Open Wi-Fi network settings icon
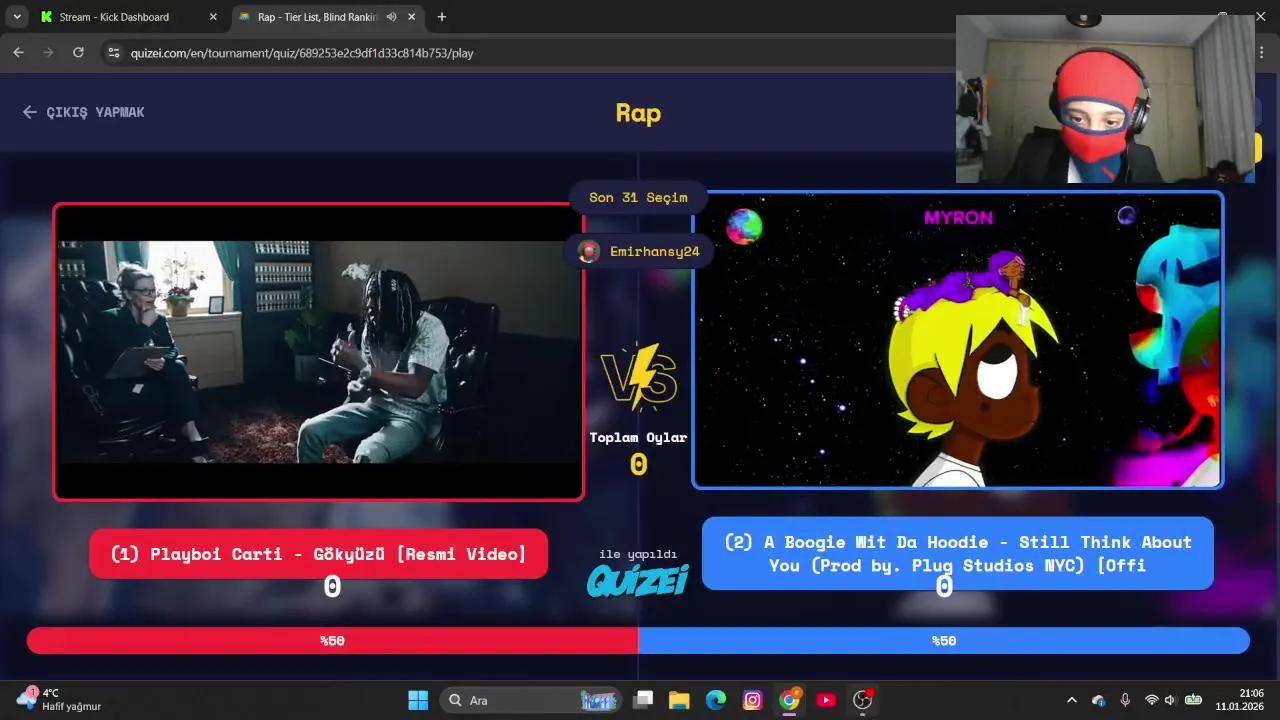 tap(1151, 700)
